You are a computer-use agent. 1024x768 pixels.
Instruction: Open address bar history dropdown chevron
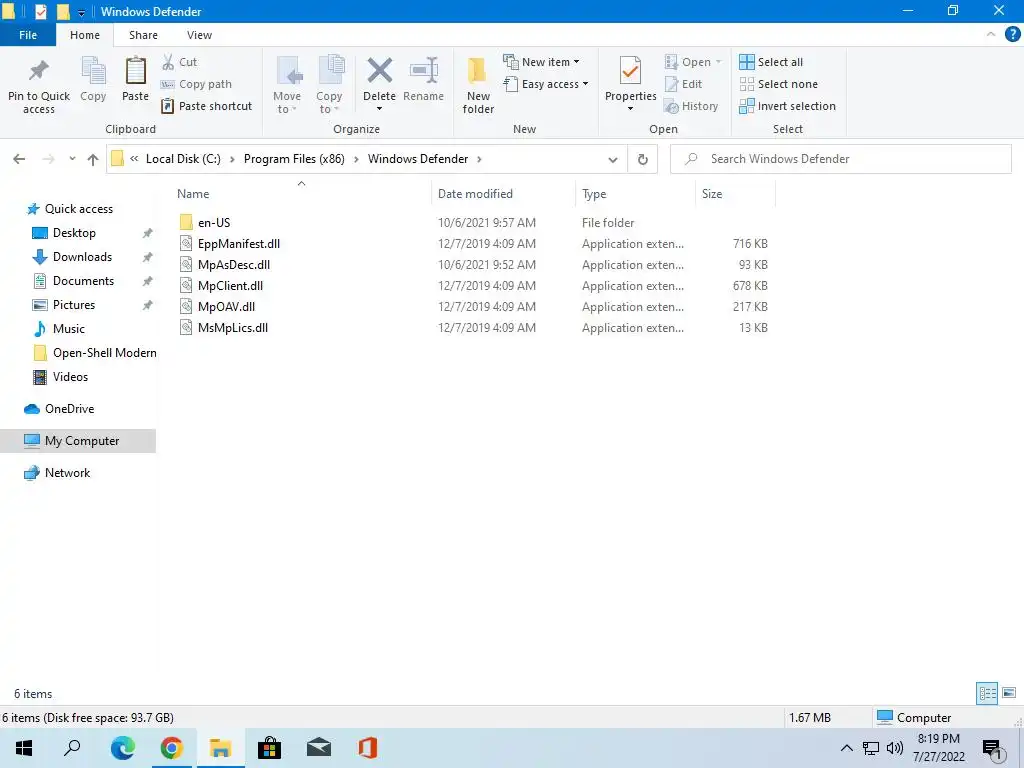click(613, 159)
